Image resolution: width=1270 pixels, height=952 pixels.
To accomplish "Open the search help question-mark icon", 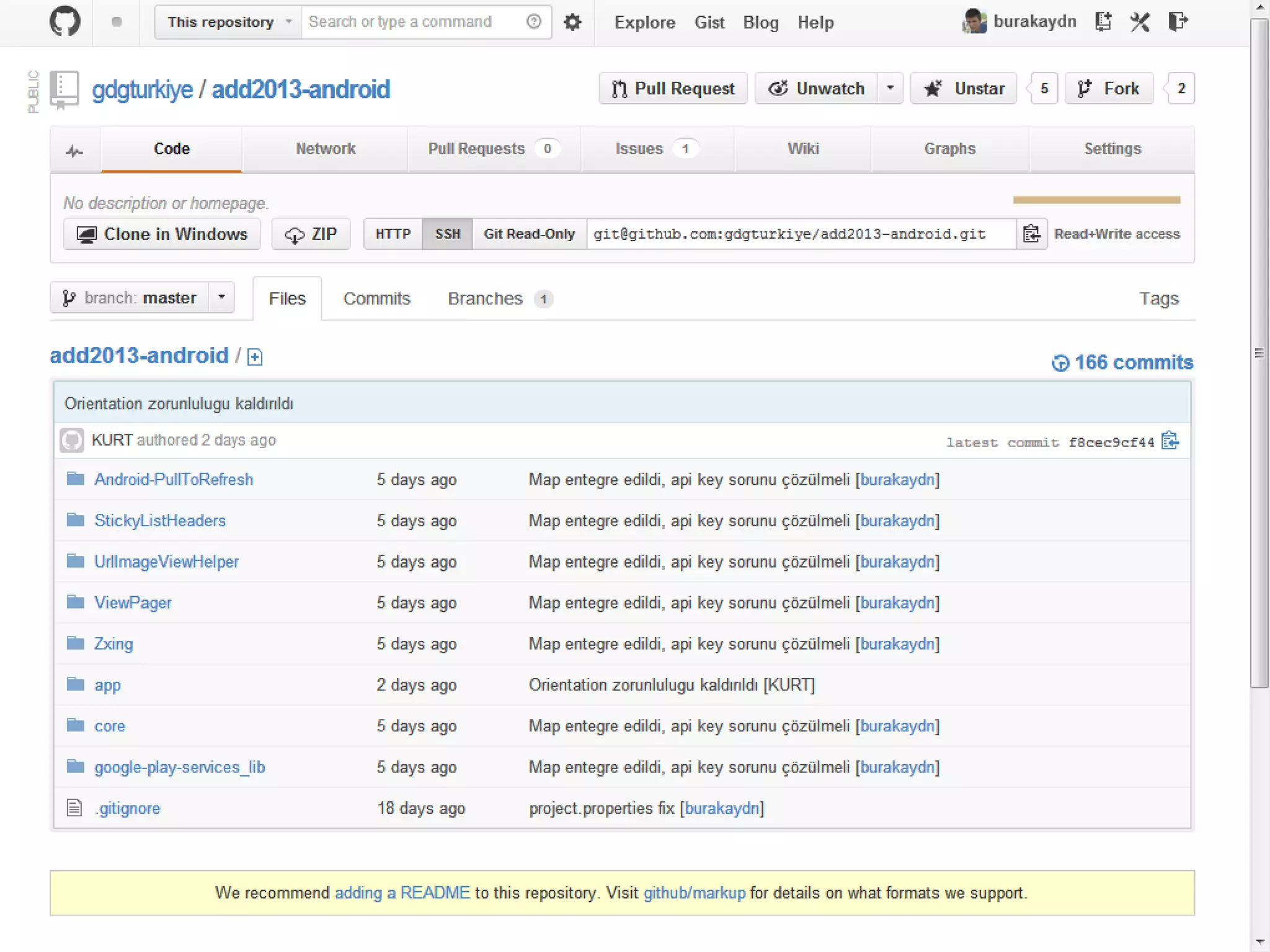I will coord(533,22).
